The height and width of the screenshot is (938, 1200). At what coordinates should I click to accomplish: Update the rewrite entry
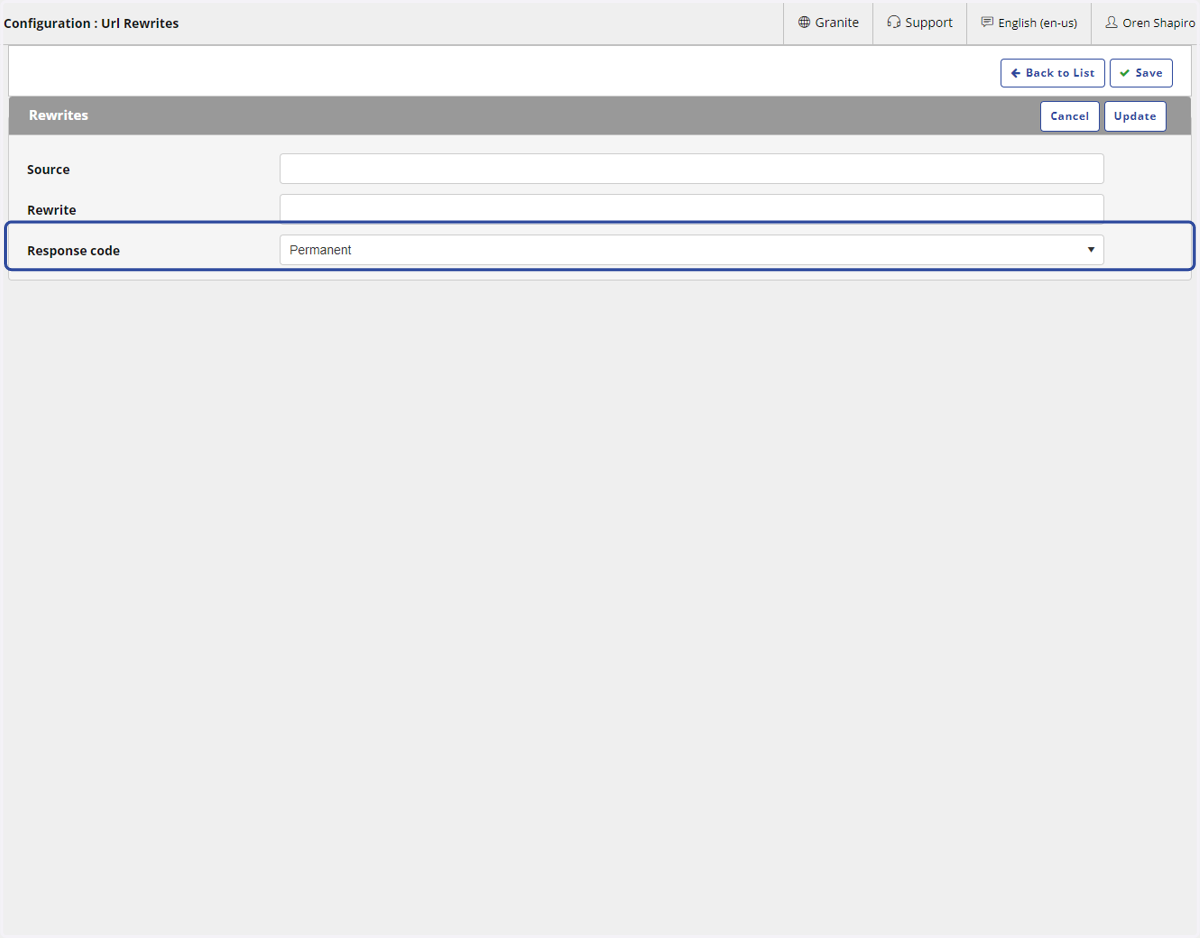click(1135, 116)
